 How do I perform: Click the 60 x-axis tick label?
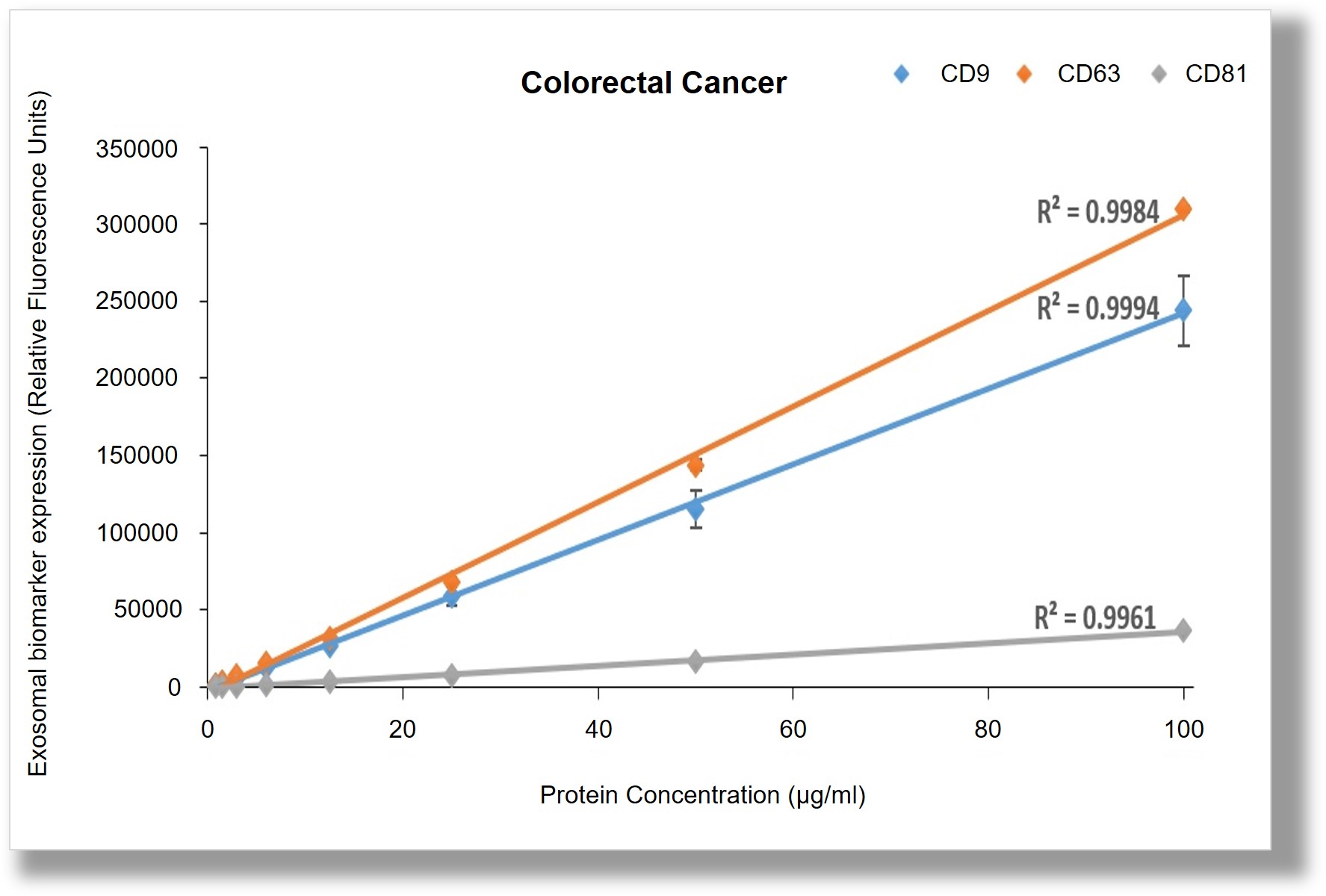(793, 729)
